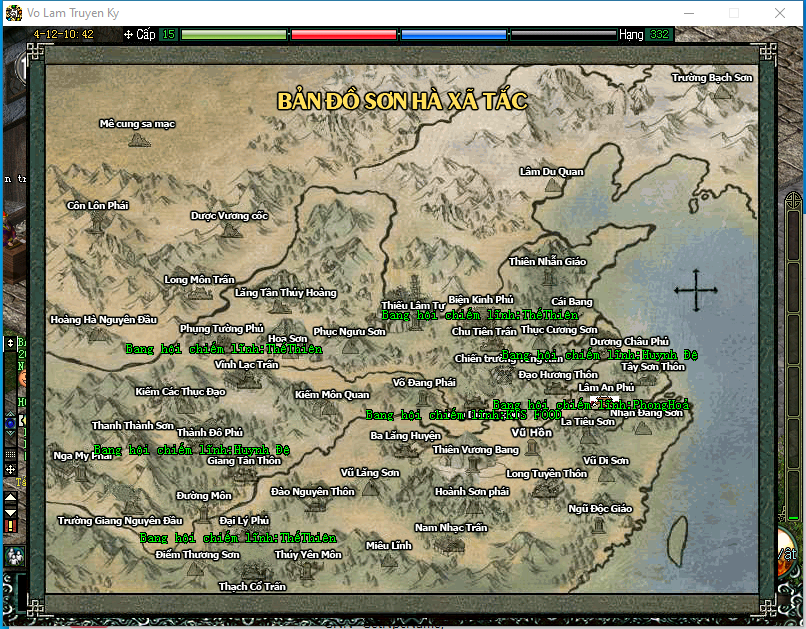Screen dimensions: 806x629
Task: Click the Dược Vương cốc mountain icon
Action: (x=231, y=230)
